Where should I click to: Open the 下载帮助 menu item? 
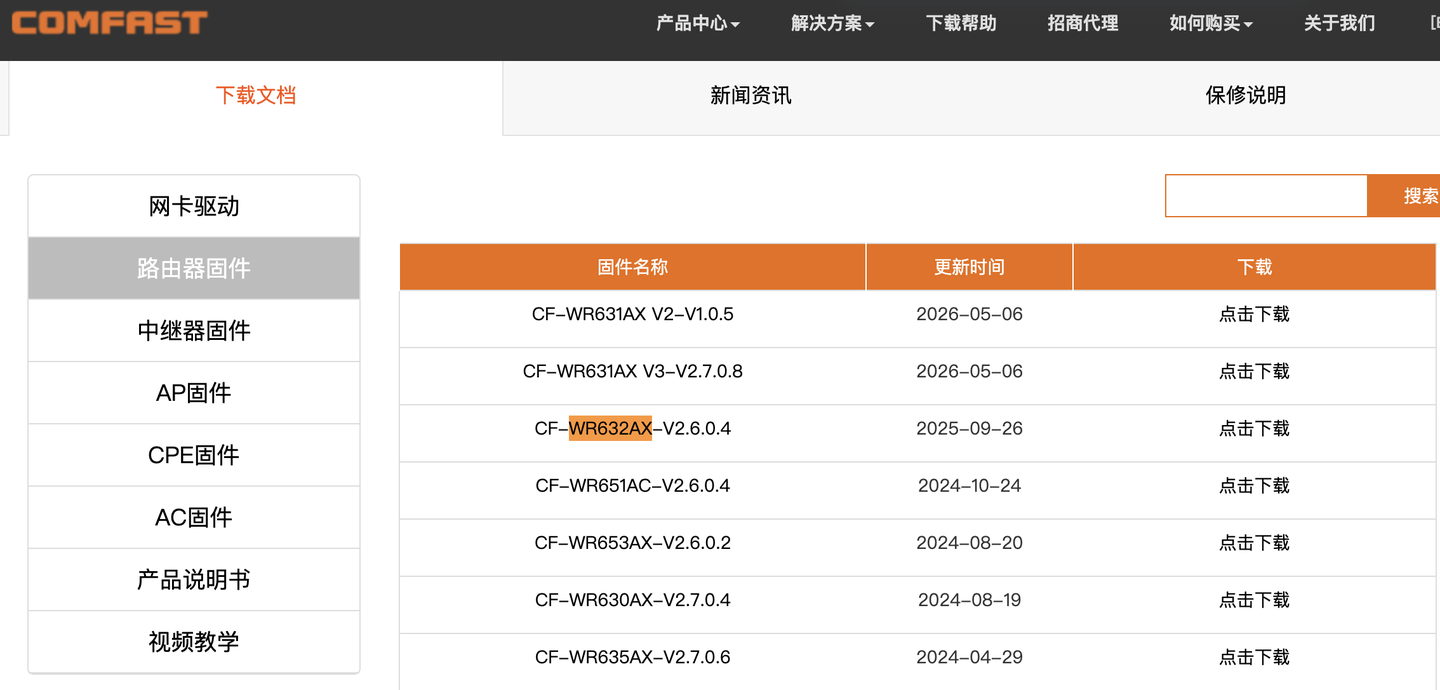pyautogui.click(x=961, y=23)
